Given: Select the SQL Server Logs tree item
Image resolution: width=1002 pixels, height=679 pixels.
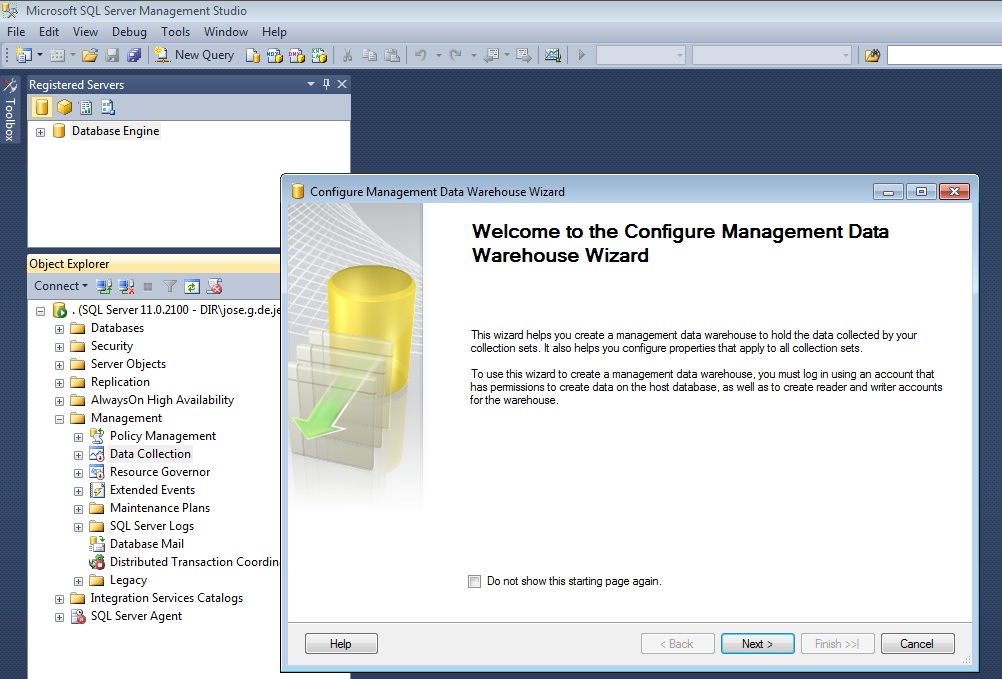Looking at the screenshot, I should (151, 526).
